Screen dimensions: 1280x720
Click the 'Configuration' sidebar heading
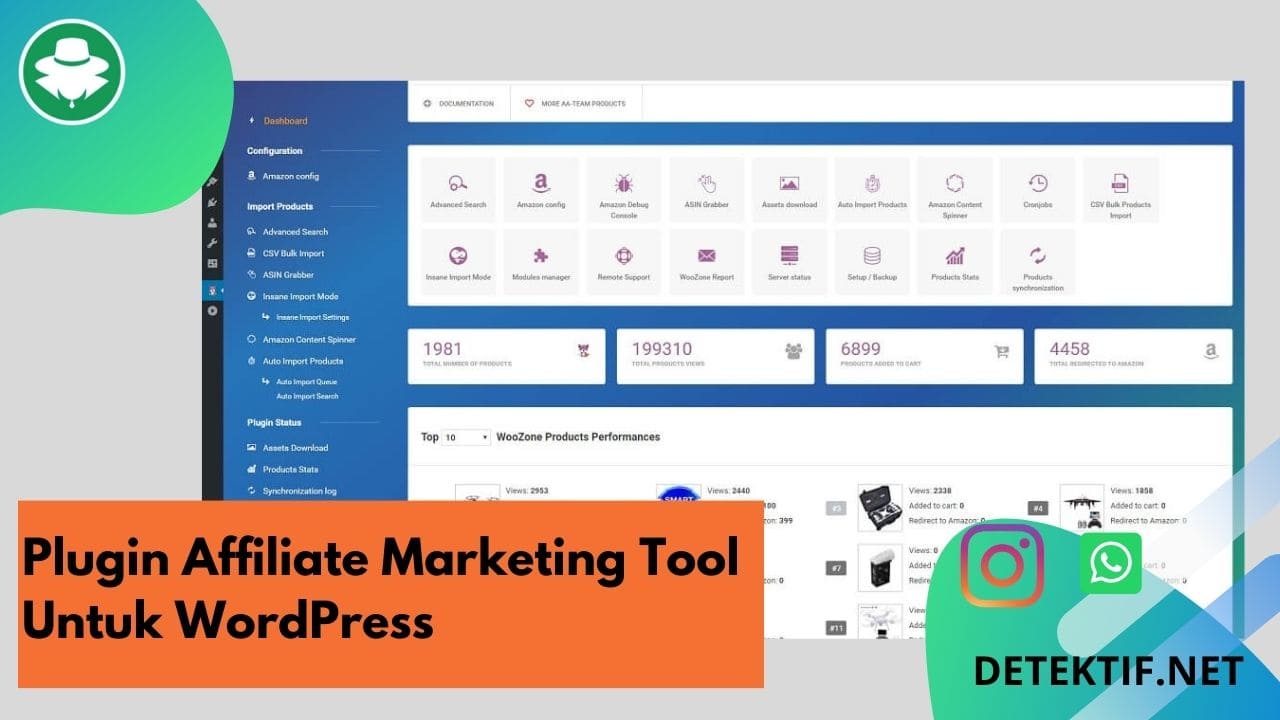point(275,151)
